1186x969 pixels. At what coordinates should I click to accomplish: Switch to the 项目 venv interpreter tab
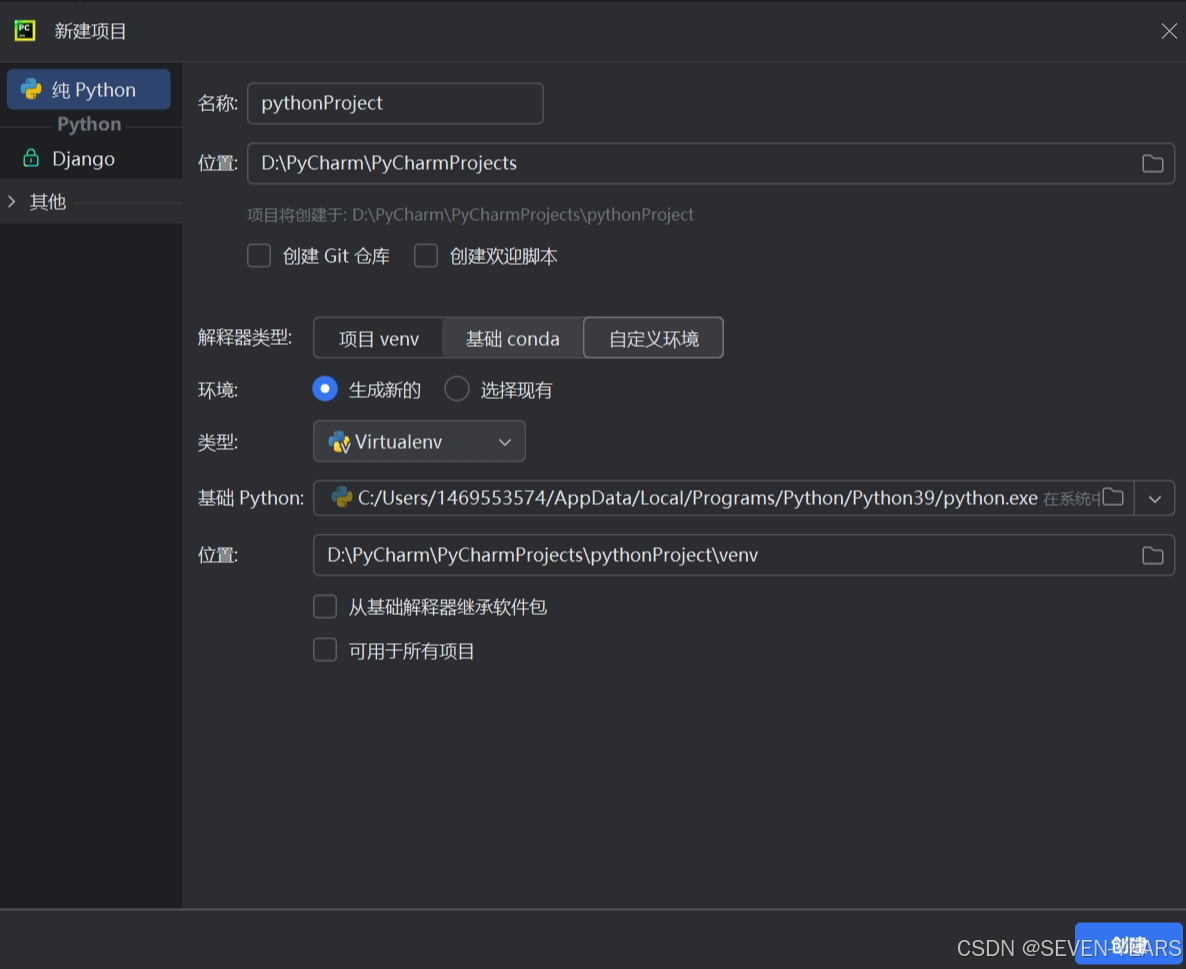(378, 338)
